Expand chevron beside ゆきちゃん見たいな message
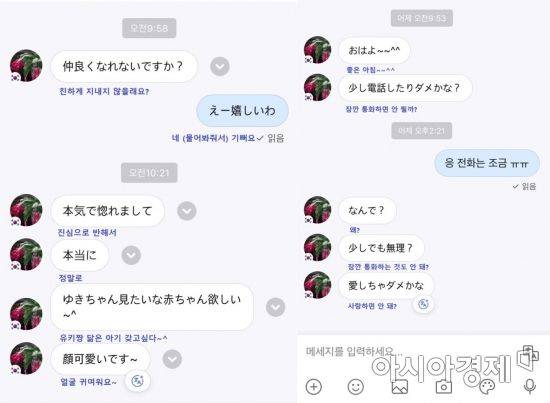 point(275,307)
